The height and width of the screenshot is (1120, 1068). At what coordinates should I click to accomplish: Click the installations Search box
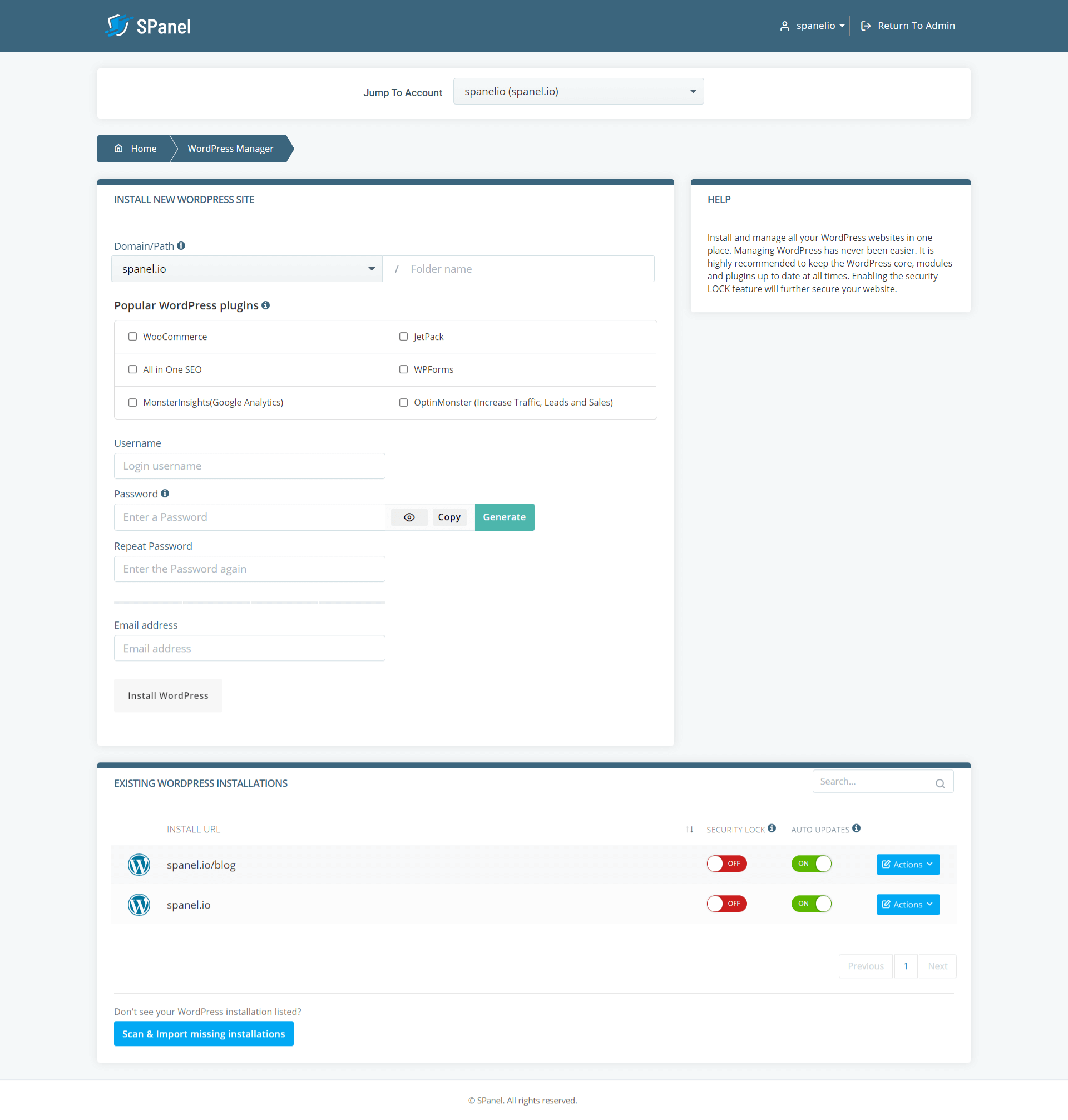[882, 782]
